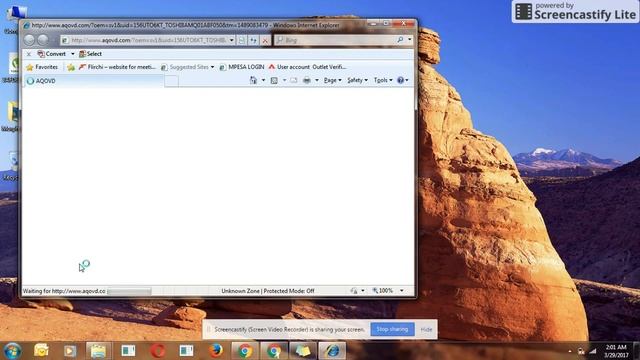Click the Feeds icon in command bar
640x360 pixels.
pyautogui.click(x=274, y=80)
